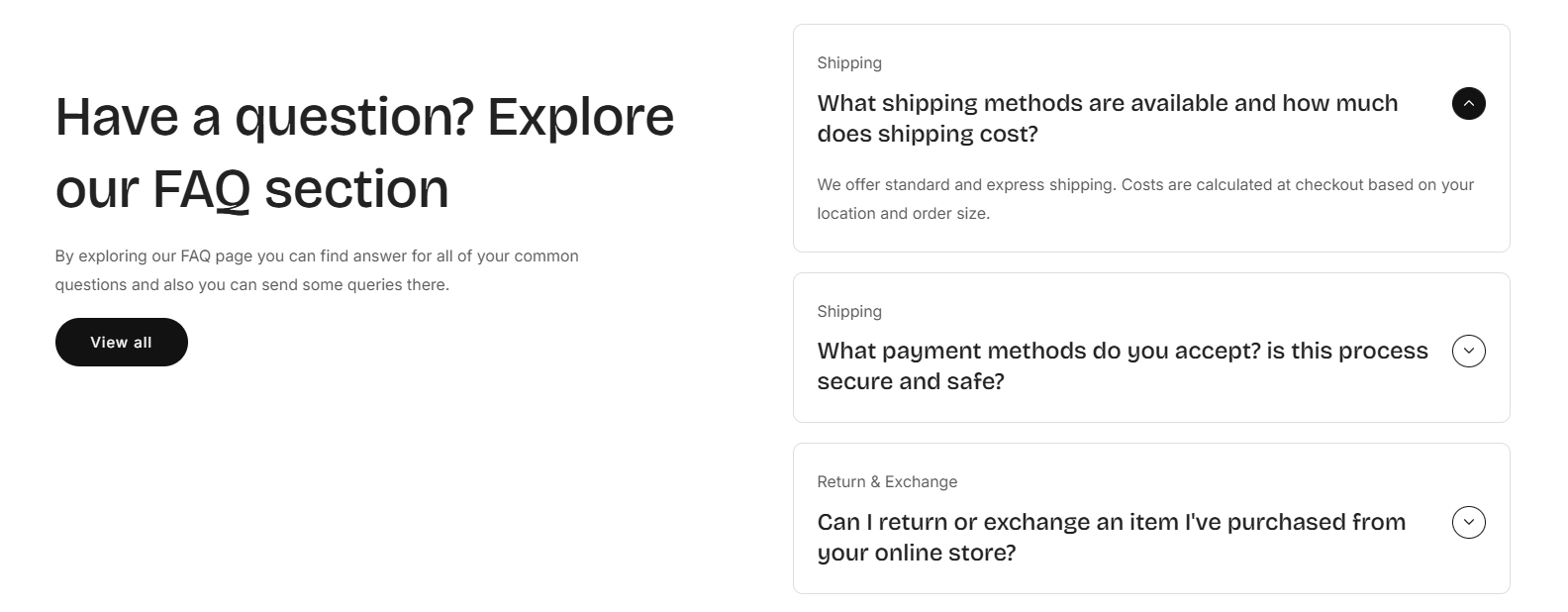
Task: Expand the return or exchange chevron icon
Action: click(x=1468, y=522)
